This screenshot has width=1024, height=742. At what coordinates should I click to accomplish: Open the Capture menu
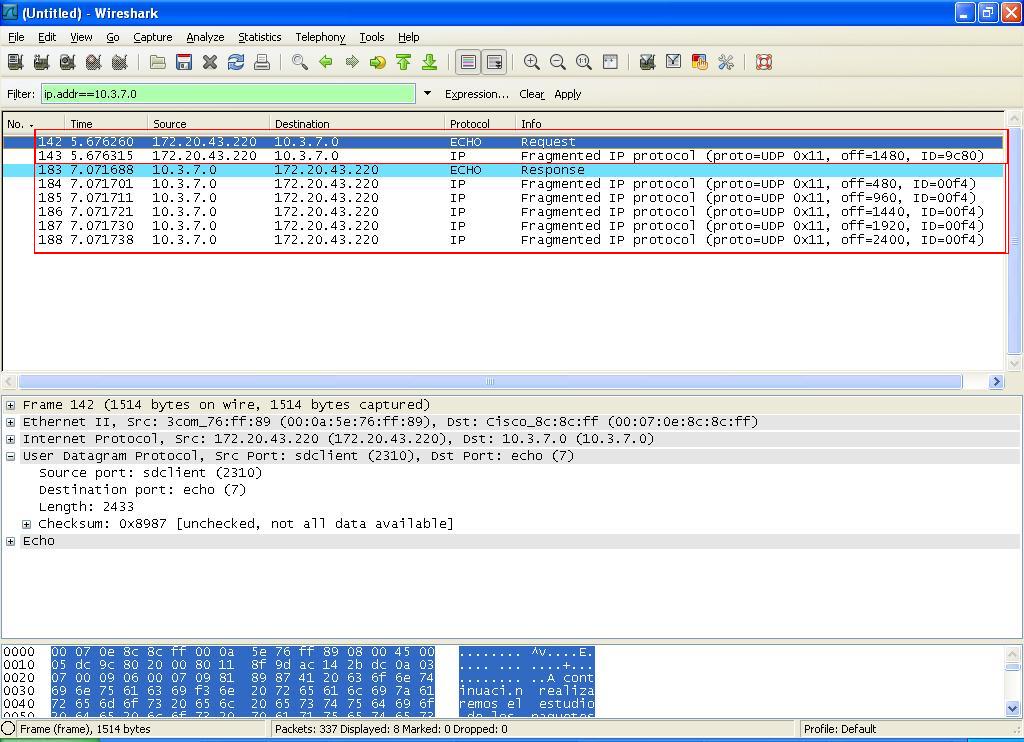pos(153,37)
